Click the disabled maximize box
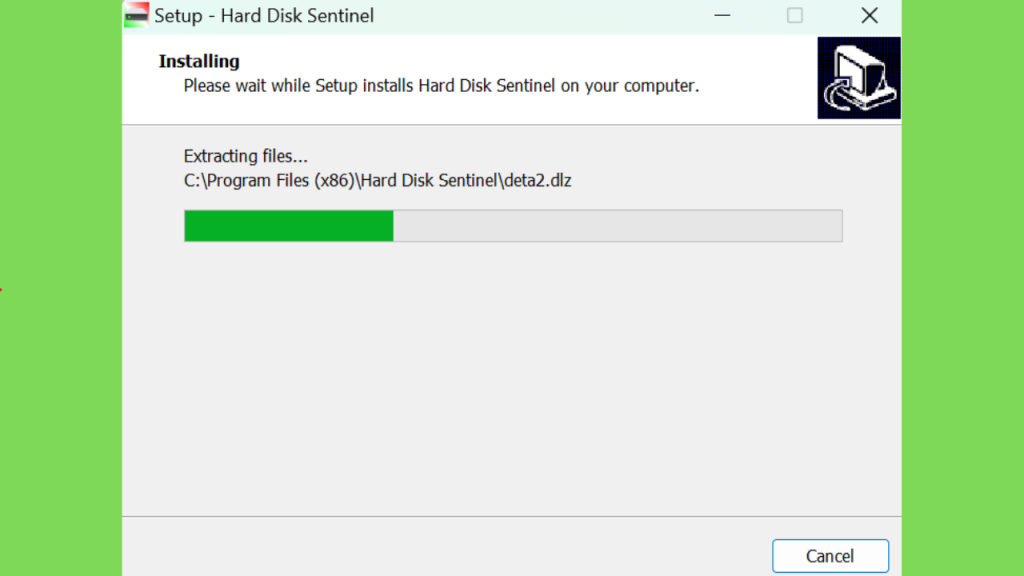Viewport: 1024px width, 576px height. [x=795, y=15]
